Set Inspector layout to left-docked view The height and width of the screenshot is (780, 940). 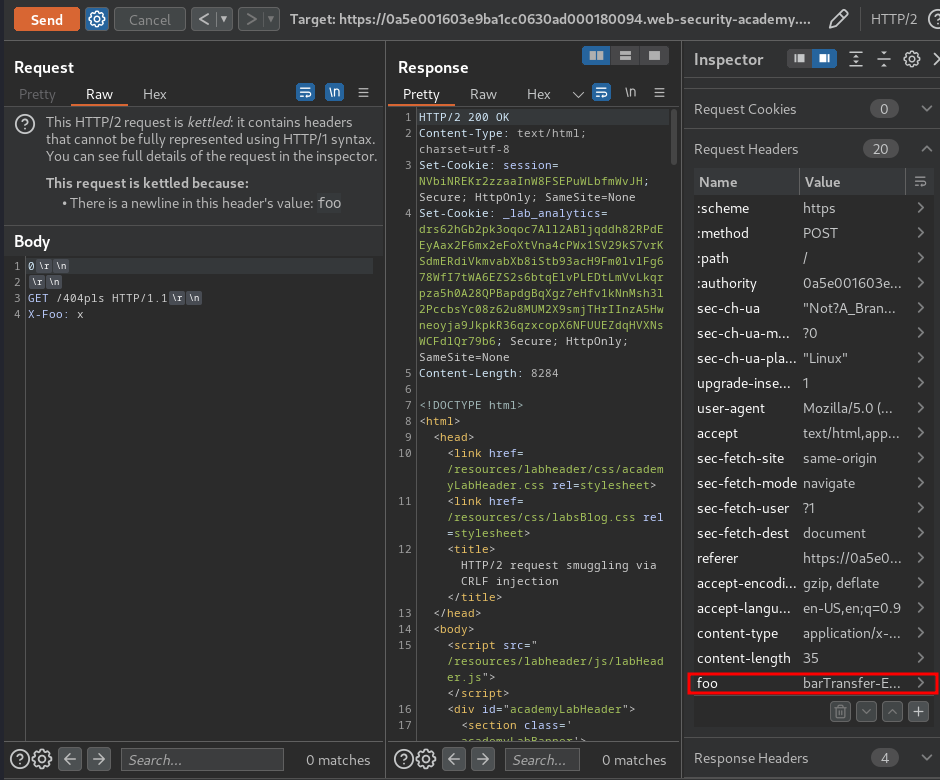(x=799, y=58)
